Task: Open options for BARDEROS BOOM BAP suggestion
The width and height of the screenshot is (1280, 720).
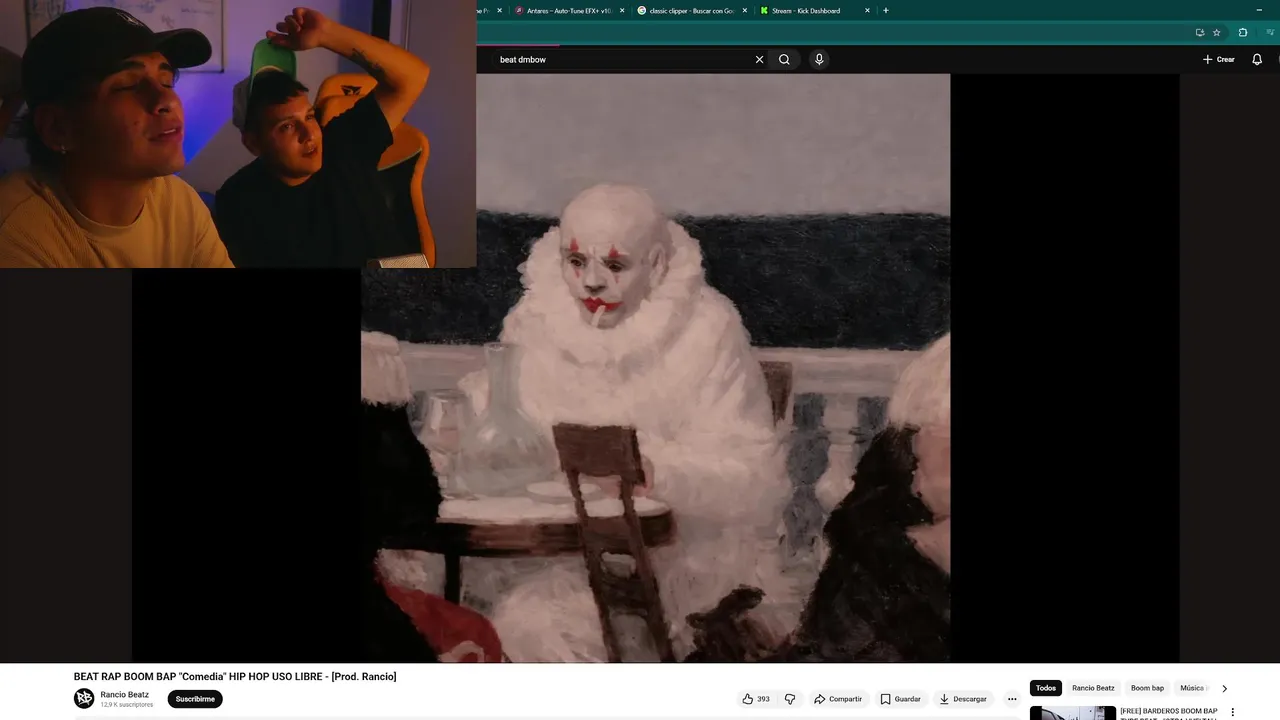Action: pyautogui.click(x=1232, y=712)
